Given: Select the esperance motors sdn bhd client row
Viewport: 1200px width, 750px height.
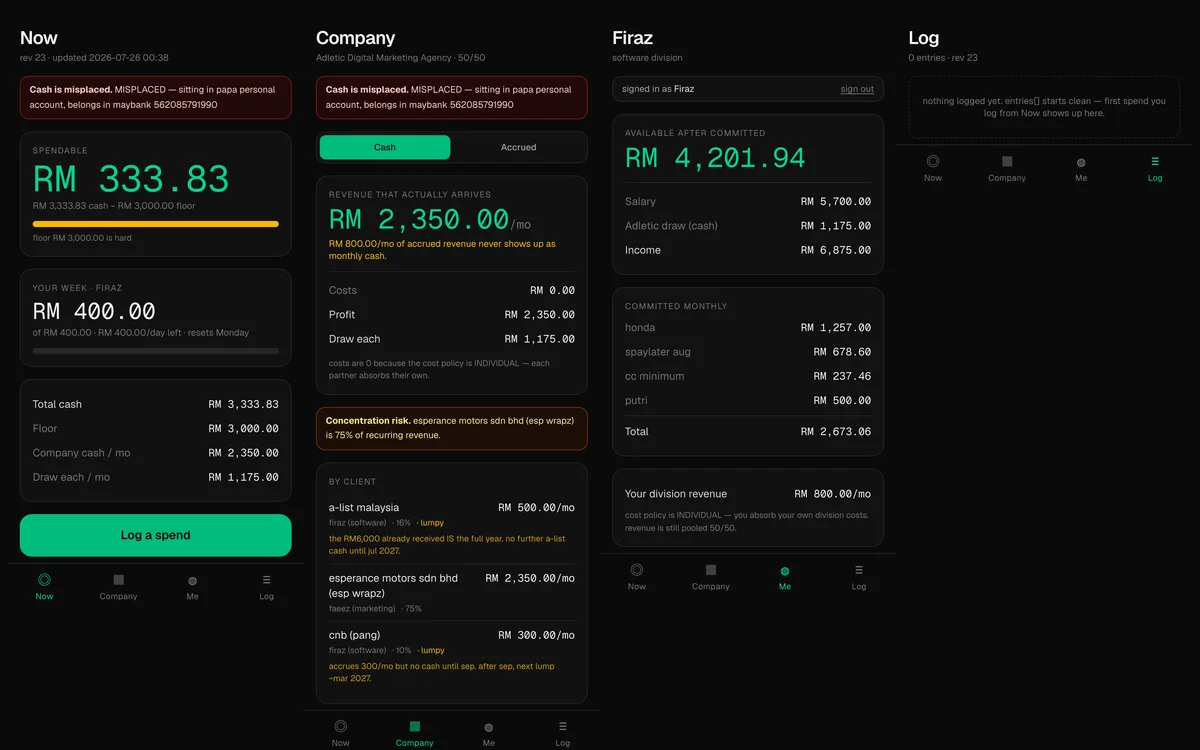Looking at the screenshot, I should coord(452,592).
